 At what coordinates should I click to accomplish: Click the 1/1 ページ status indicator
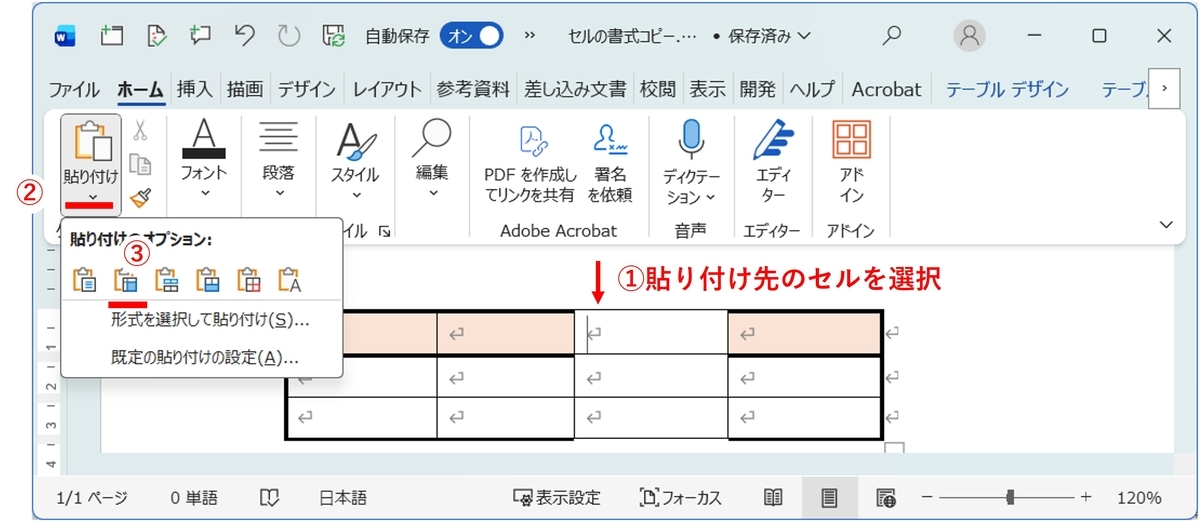90,497
